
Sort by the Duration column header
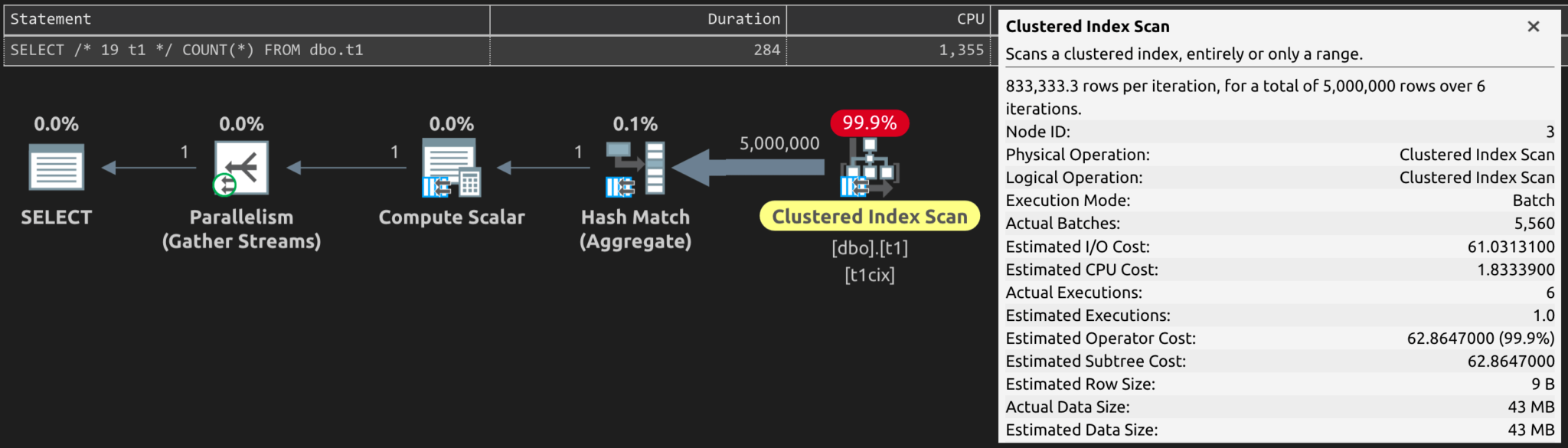point(638,19)
